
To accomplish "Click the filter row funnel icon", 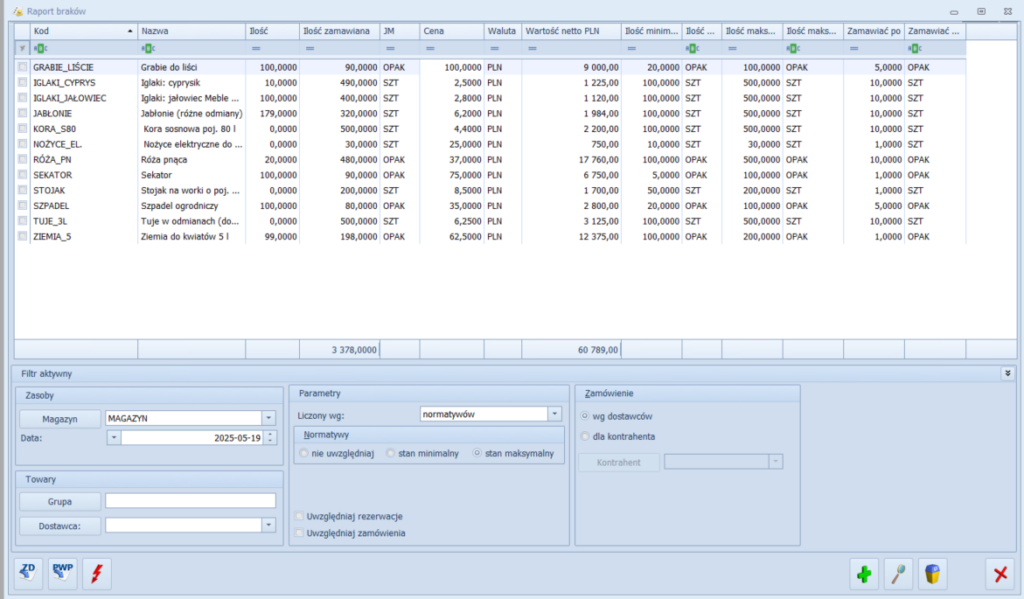I will pyautogui.click(x=22, y=48).
